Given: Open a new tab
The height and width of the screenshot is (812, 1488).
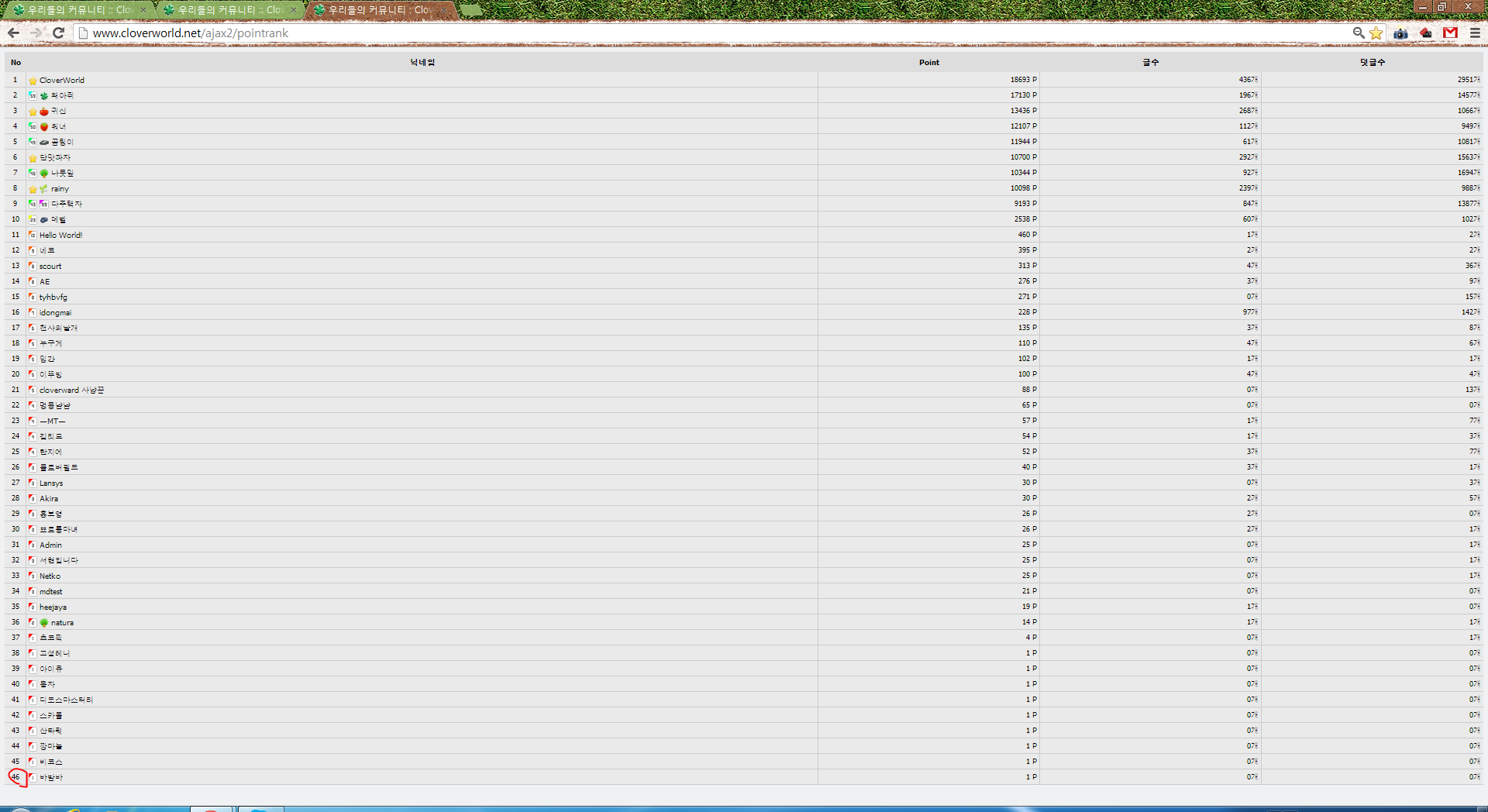Looking at the screenshot, I should pyautogui.click(x=470, y=10).
